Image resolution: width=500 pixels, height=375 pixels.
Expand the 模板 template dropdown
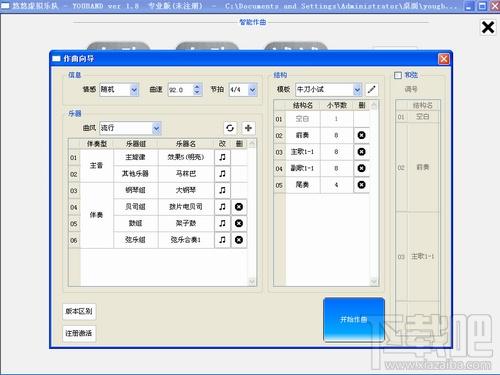tap(357, 89)
